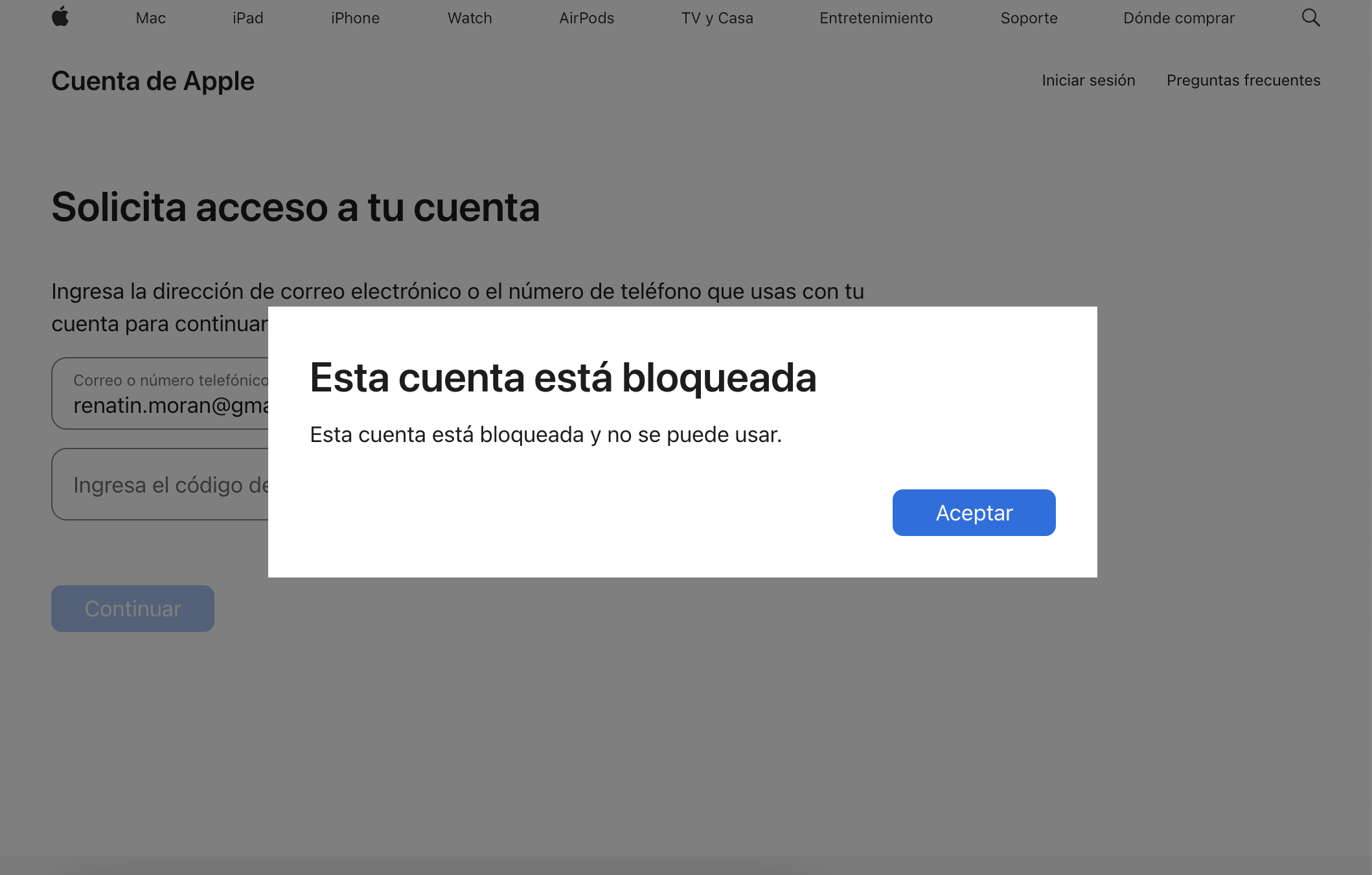Open the Watch navigation item
The width and height of the screenshot is (1372, 875).
470,18
